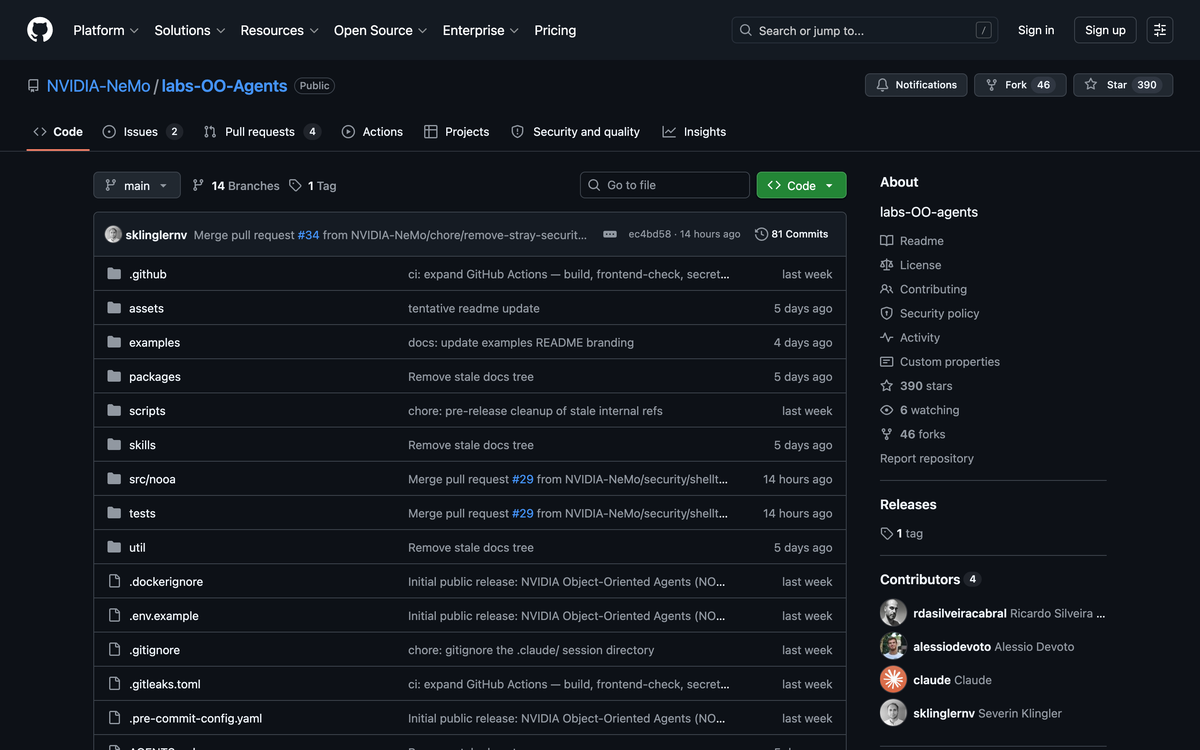View the 1 Tag link next to Branches
This screenshot has height=750, width=1200.
click(313, 186)
